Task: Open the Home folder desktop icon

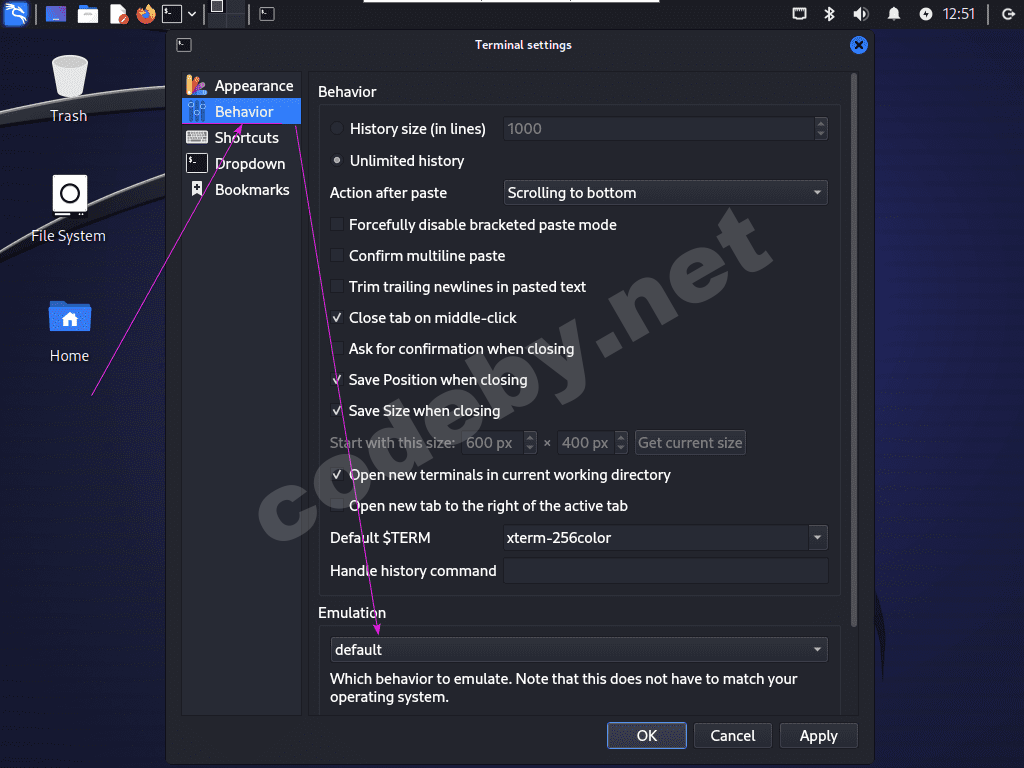Action: 69,331
